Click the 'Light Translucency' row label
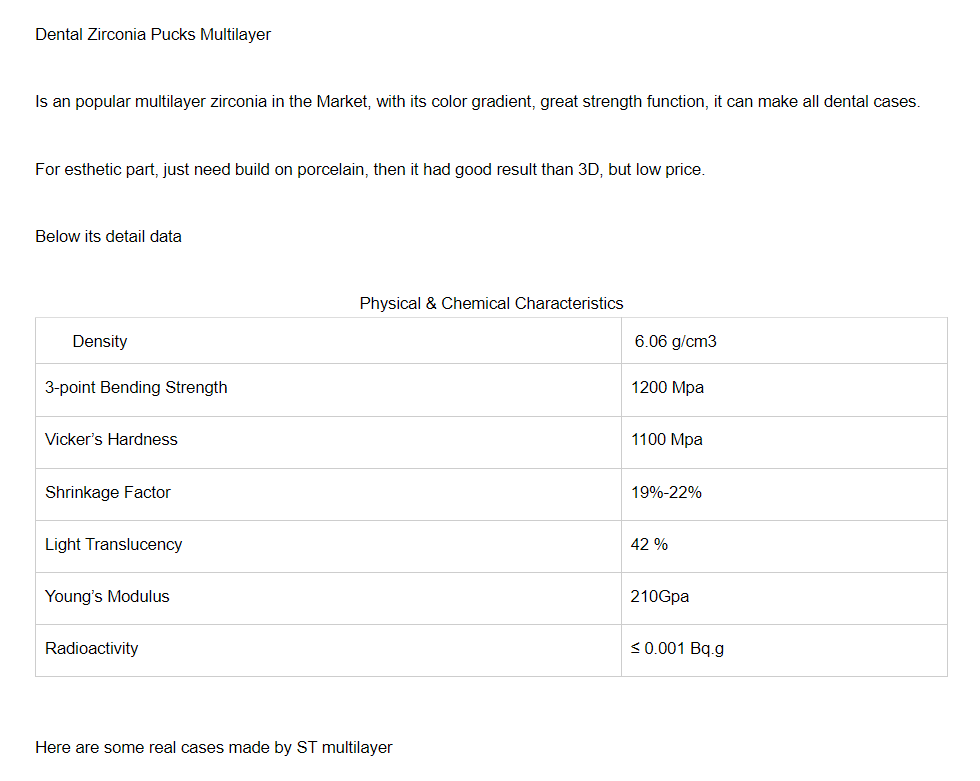Viewport: 980px width, 781px height. pyautogui.click(x=113, y=544)
